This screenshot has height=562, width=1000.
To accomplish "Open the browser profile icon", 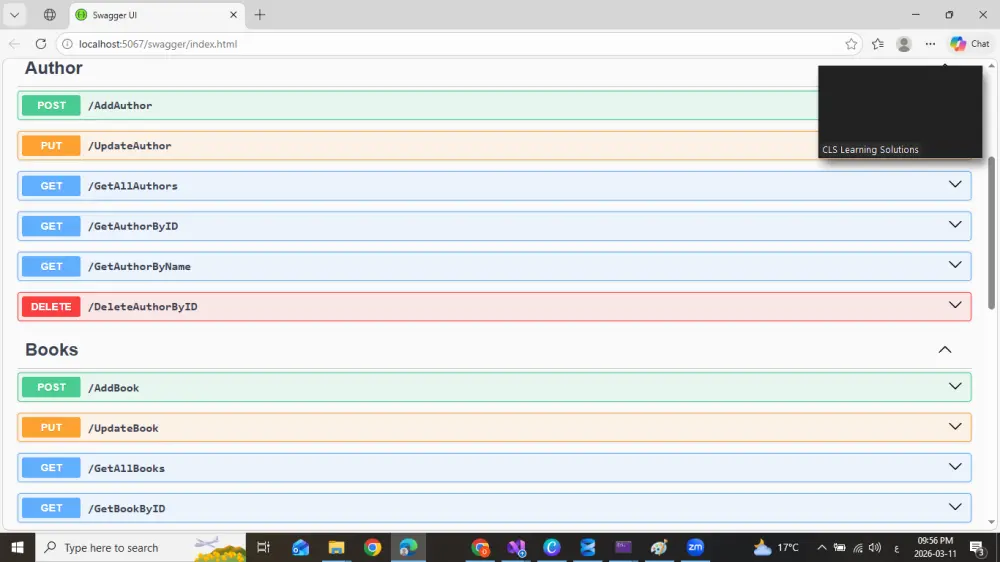I will 904,44.
